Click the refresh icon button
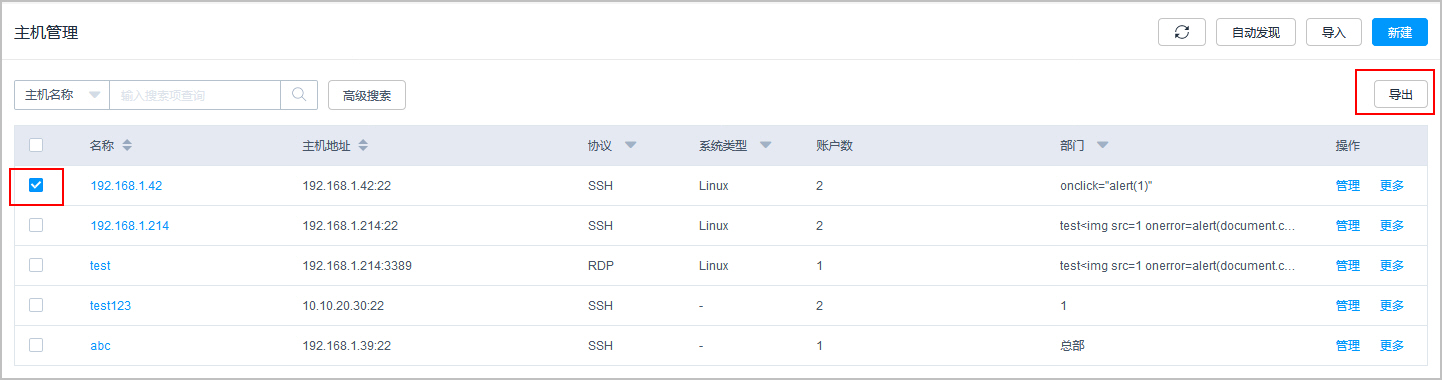The height and width of the screenshot is (380, 1442). 1182,32
